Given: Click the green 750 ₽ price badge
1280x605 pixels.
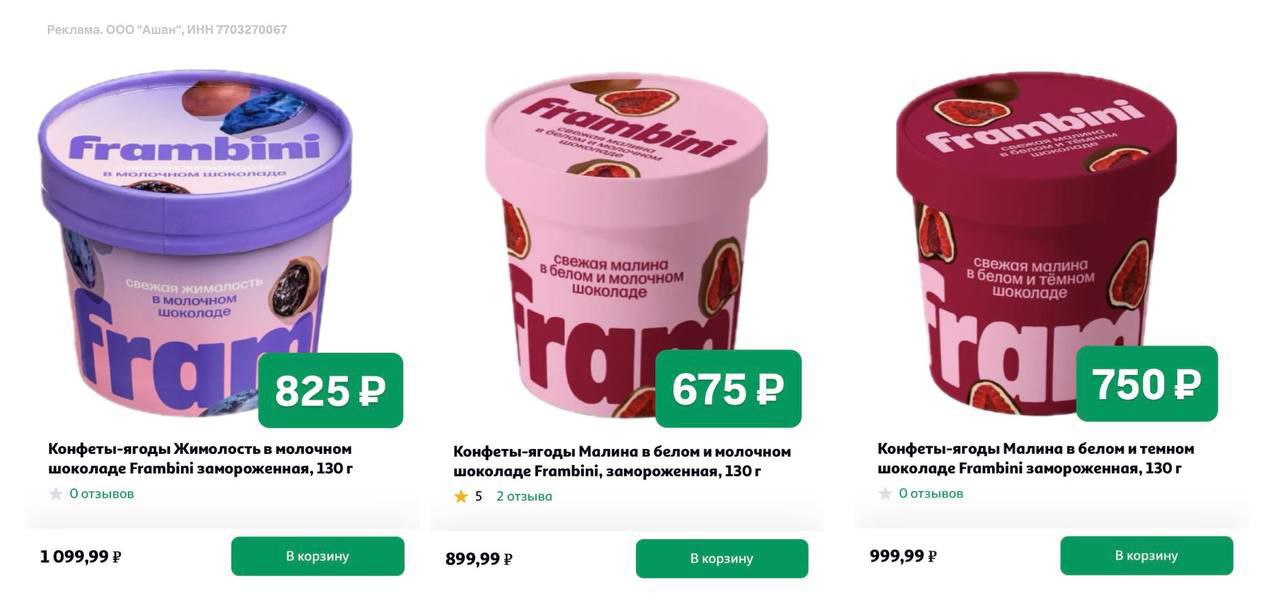Looking at the screenshot, I should (x=1147, y=384).
